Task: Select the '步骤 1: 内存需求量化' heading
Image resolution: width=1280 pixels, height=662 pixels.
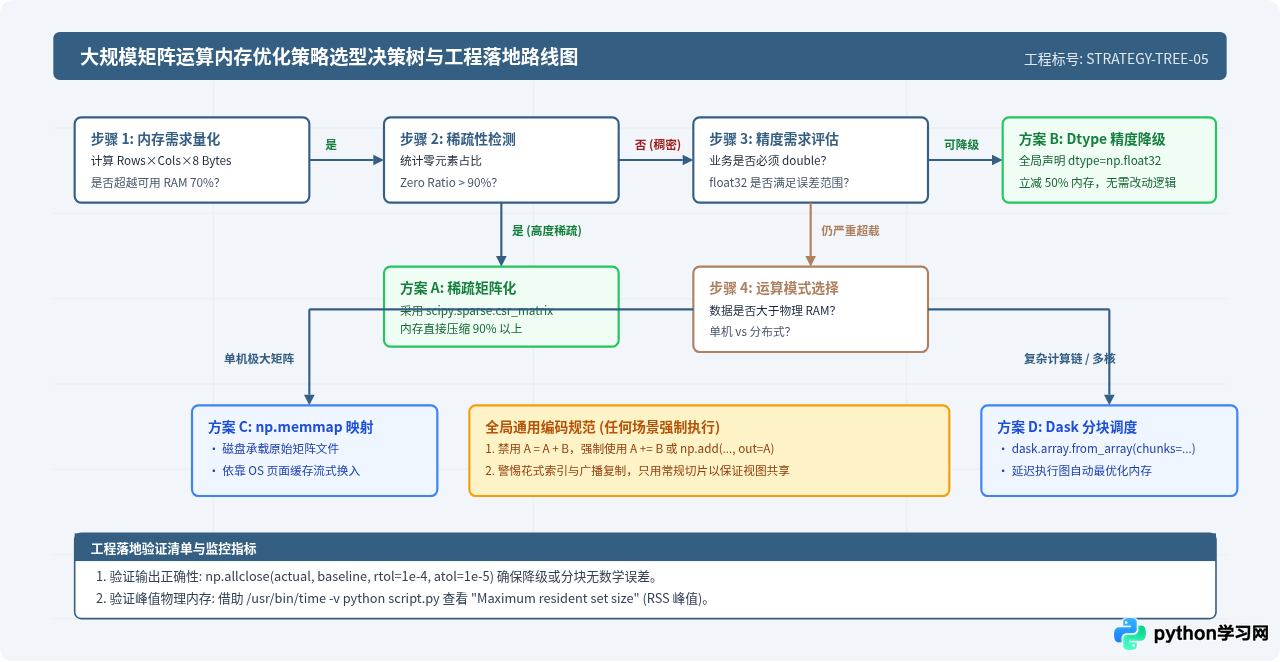Action: click(x=155, y=139)
